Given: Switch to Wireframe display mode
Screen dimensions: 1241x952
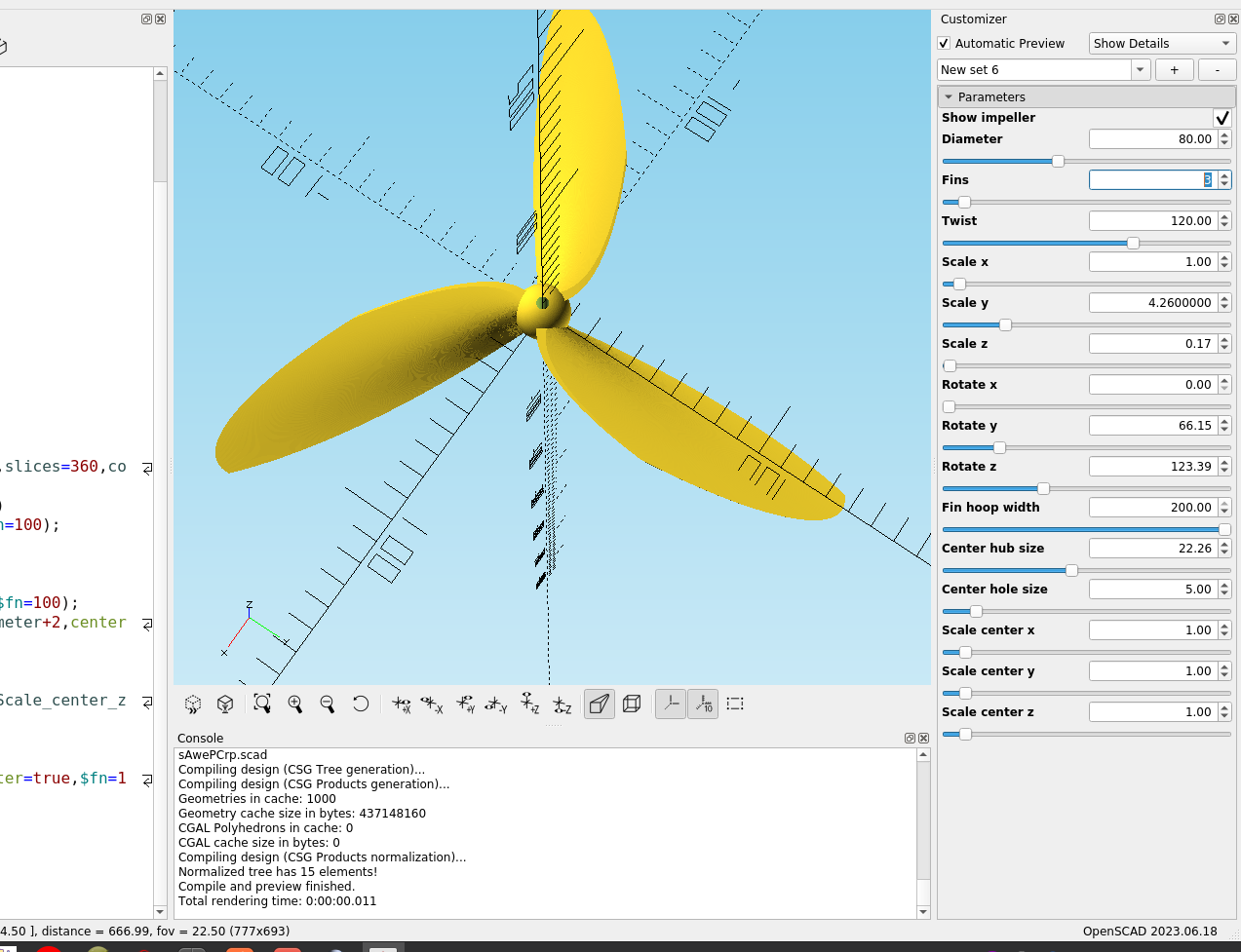Looking at the screenshot, I should 632,704.
